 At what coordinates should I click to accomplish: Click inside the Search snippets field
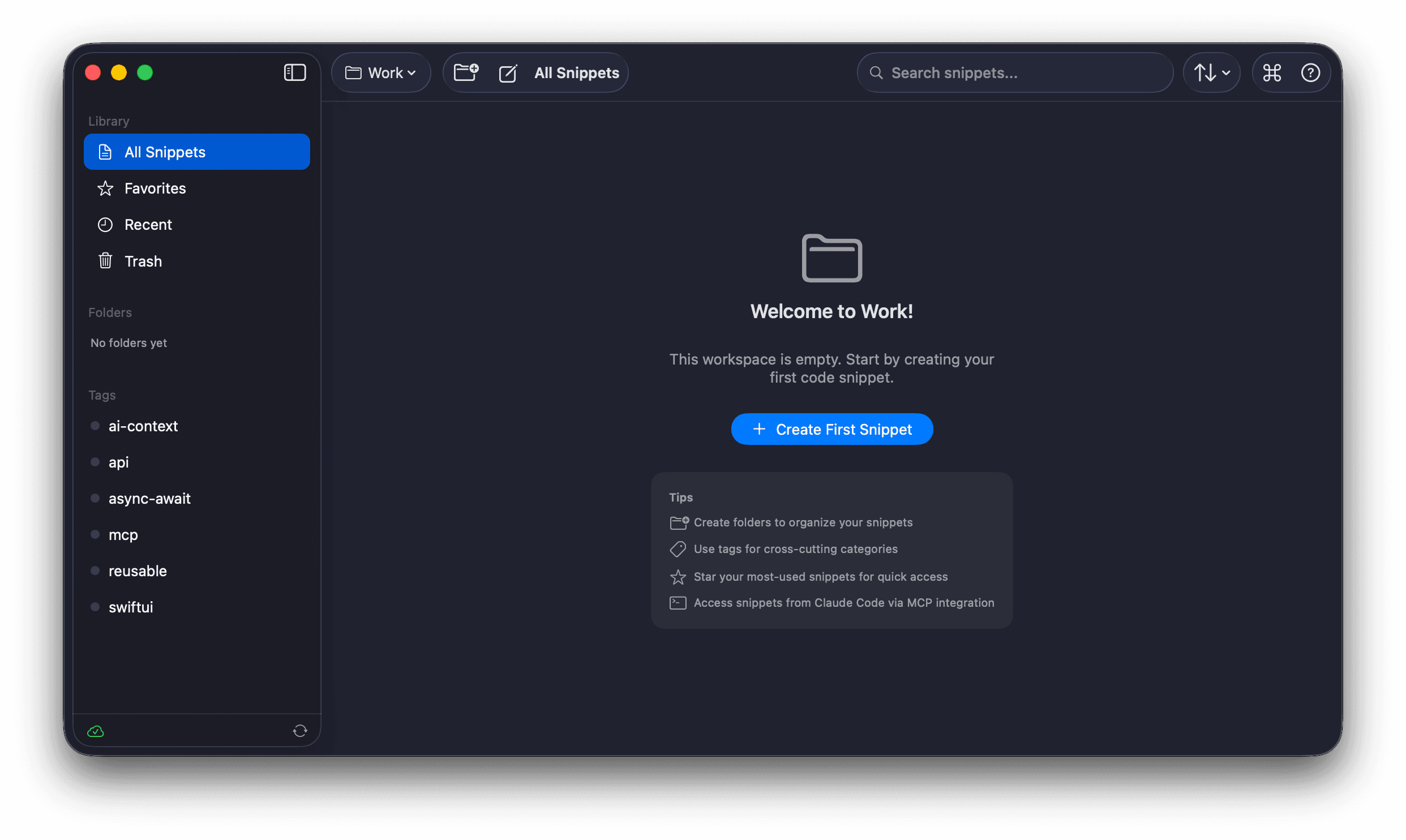pyautogui.click(x=1013, y=72)
